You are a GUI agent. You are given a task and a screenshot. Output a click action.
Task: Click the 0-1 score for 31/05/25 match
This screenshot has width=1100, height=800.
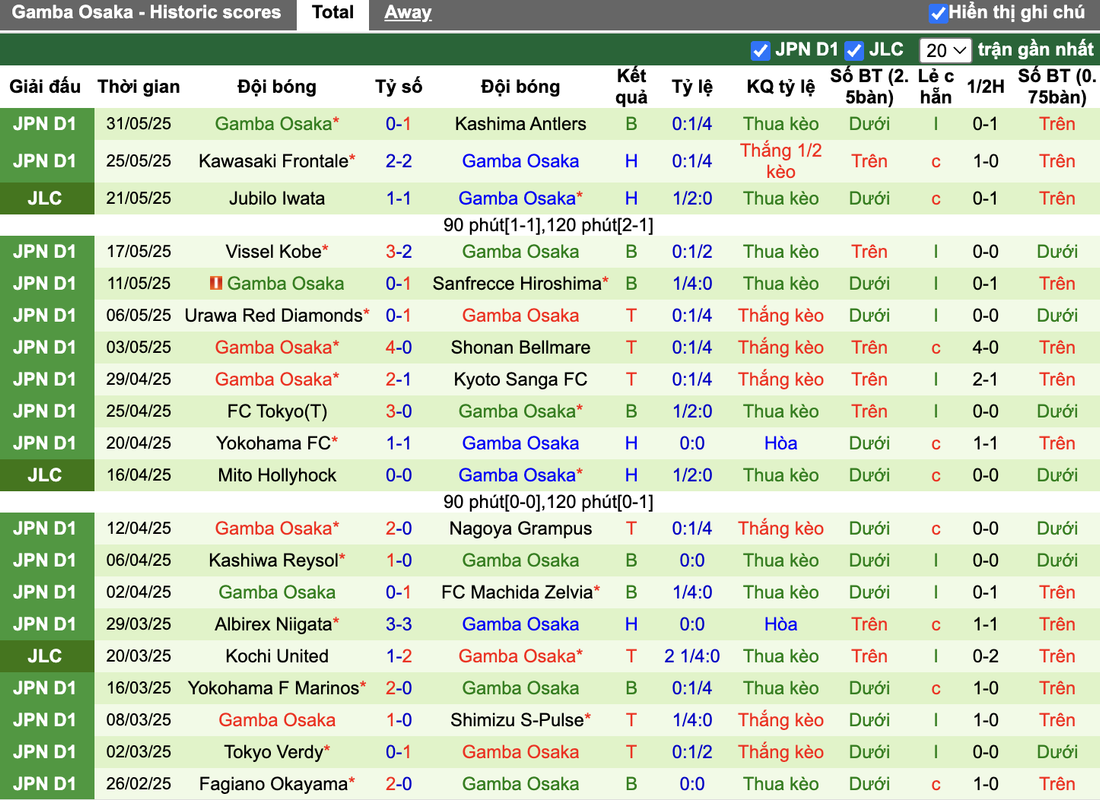click(x=398, y=124)
